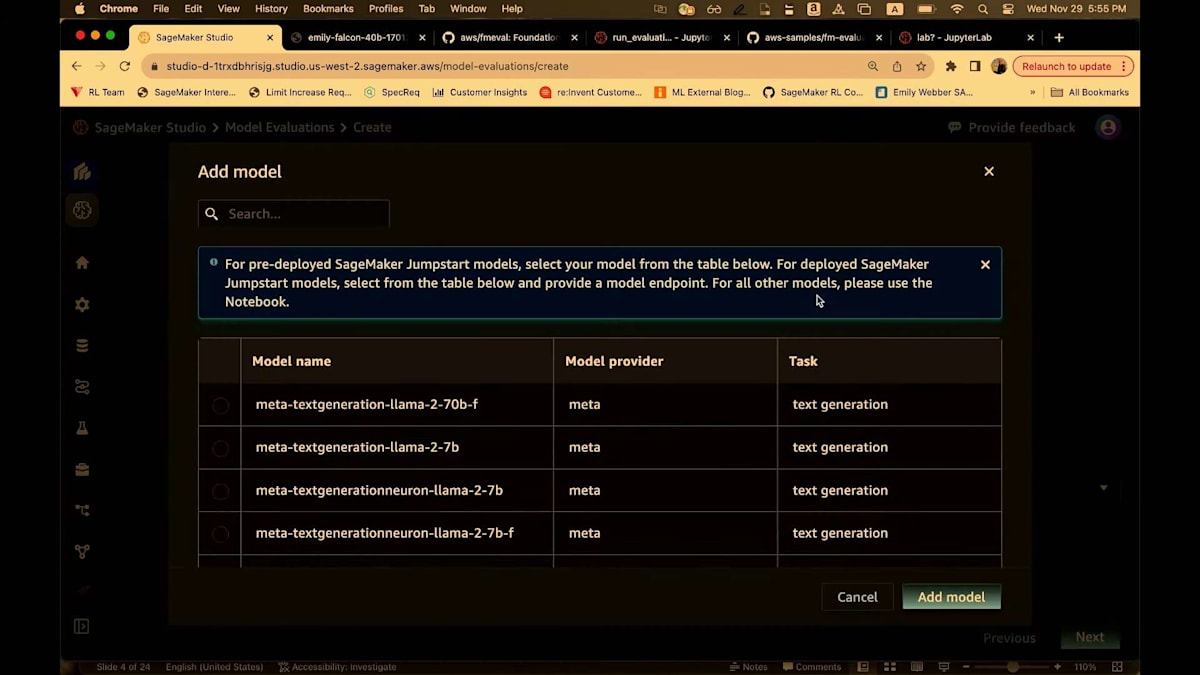Image resolution: width=1200 pixels, height=675 pixels.
Task: Click the Search models input field
Action: click(294, 214)
